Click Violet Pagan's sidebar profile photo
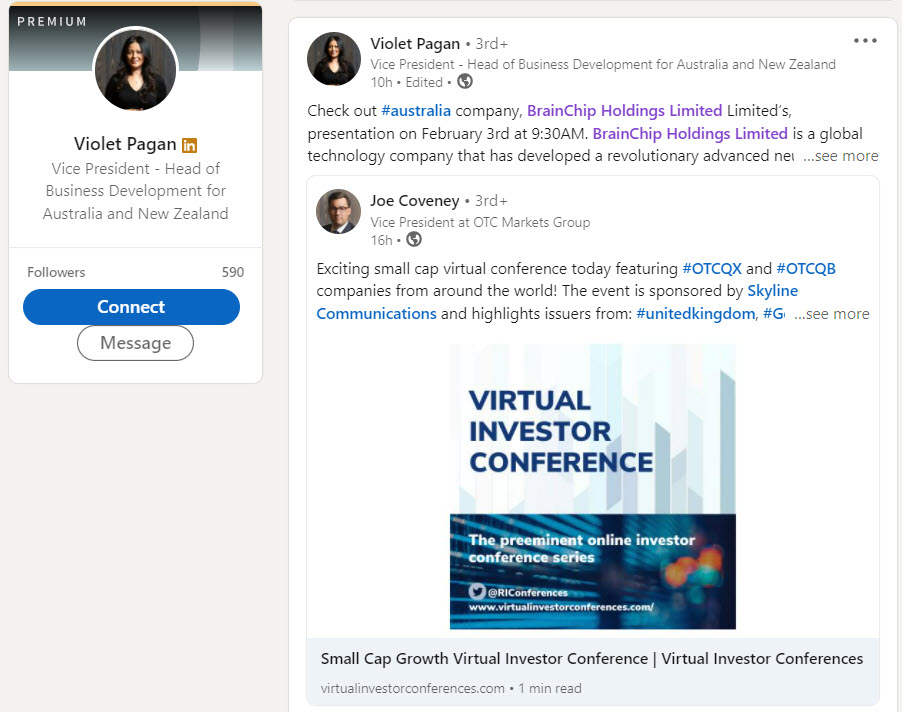Viewport: 902px width, 712px height. click(135, 70)
